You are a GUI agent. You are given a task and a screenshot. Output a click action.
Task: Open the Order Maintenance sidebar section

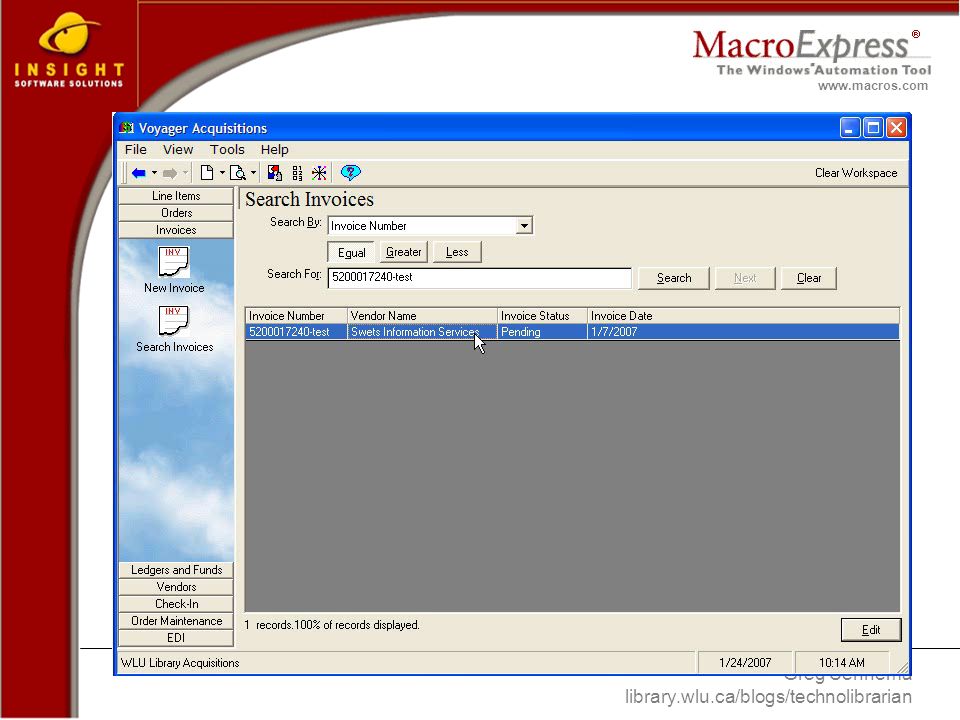click(176, 621)
